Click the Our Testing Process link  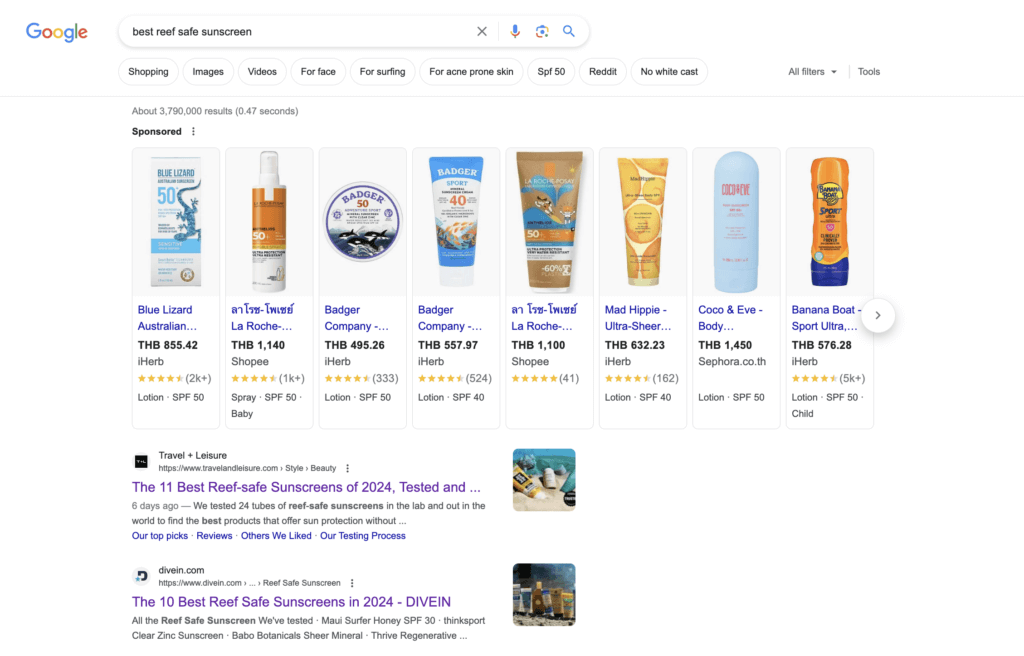[362, 535]
